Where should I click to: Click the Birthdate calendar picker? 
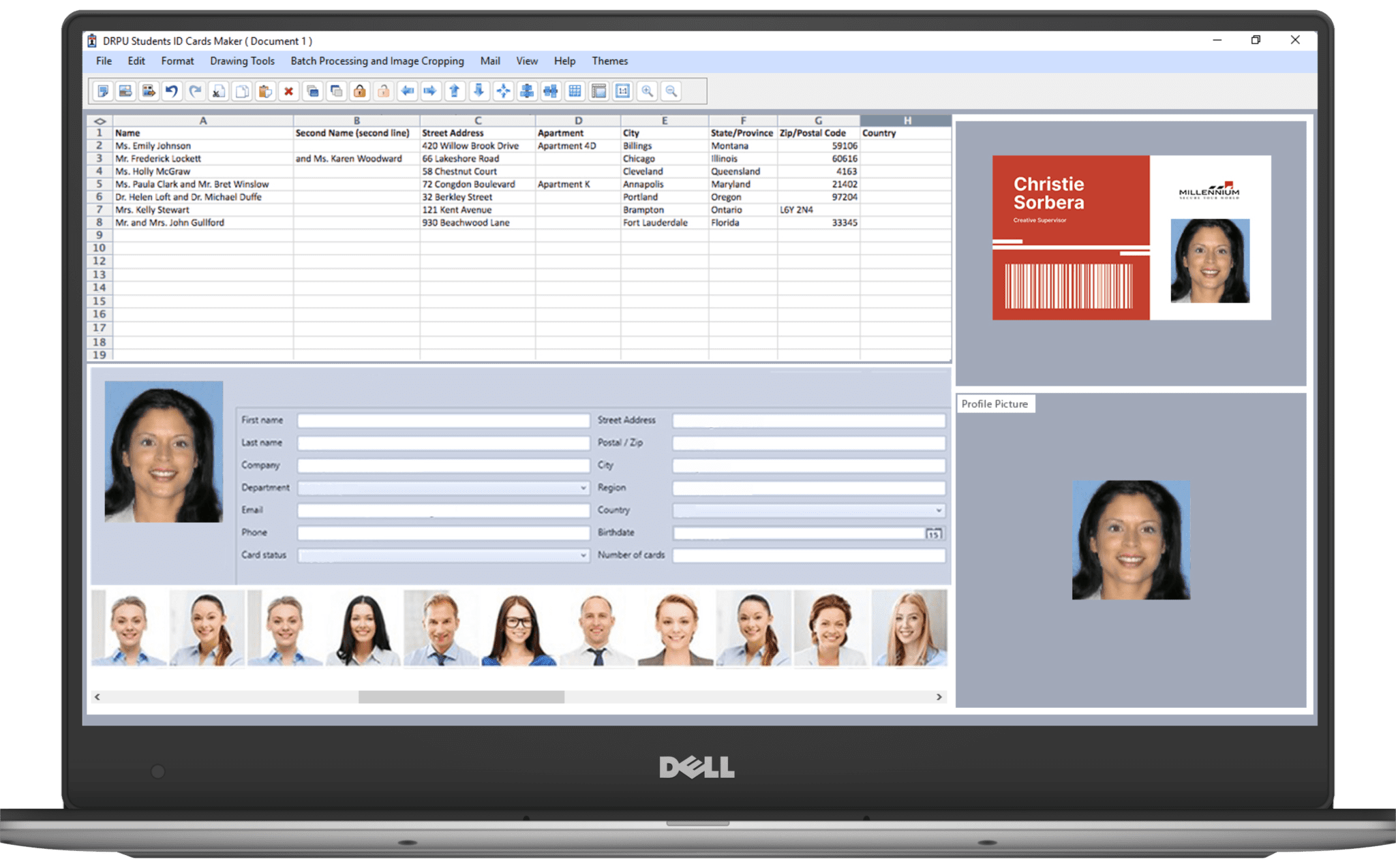pos(932,533)
